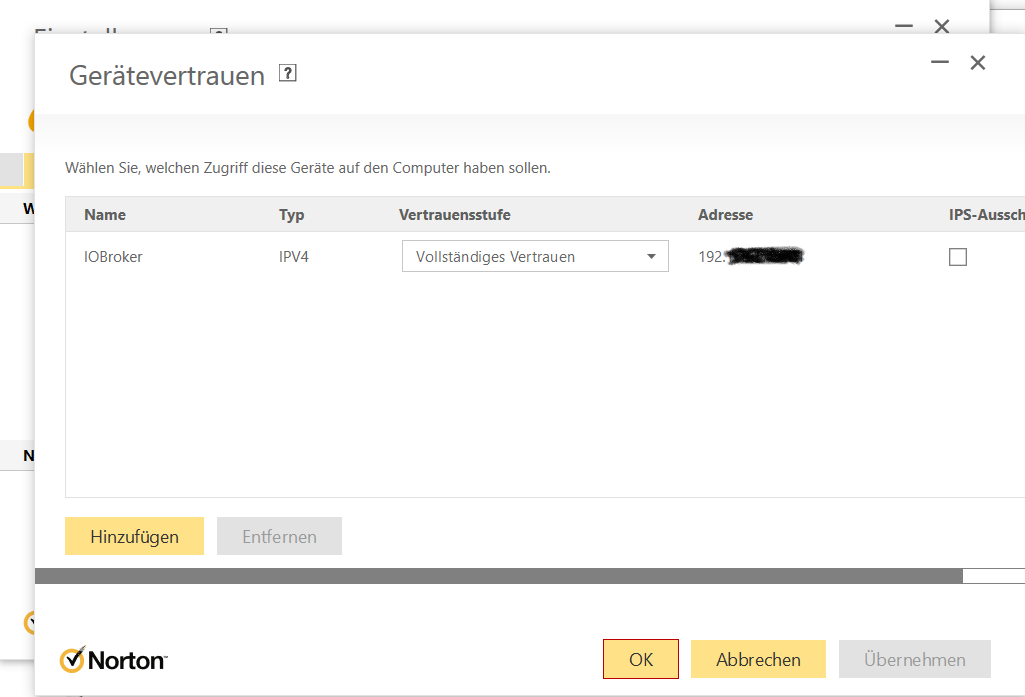Click the IPS-Ausschluss column header
Screen dimensions: 1025x697
pyautogui.click(x=986, y=214)
